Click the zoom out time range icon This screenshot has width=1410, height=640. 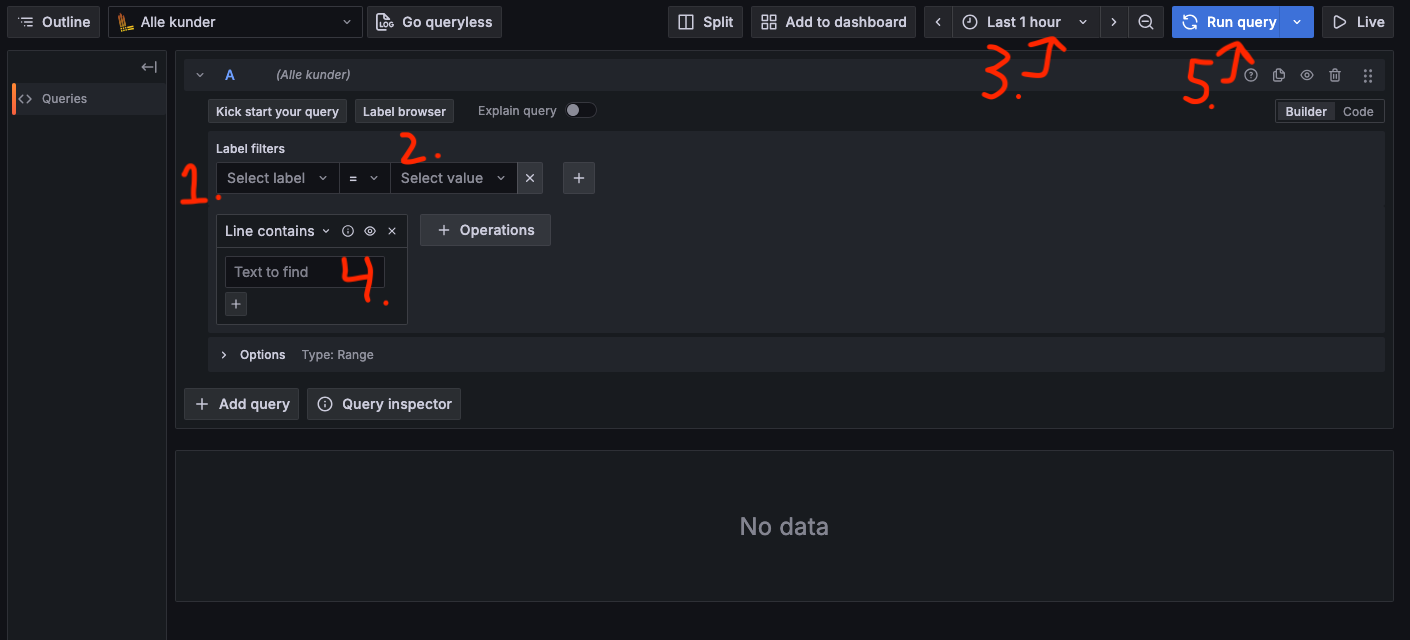[x=1146, y=22]
